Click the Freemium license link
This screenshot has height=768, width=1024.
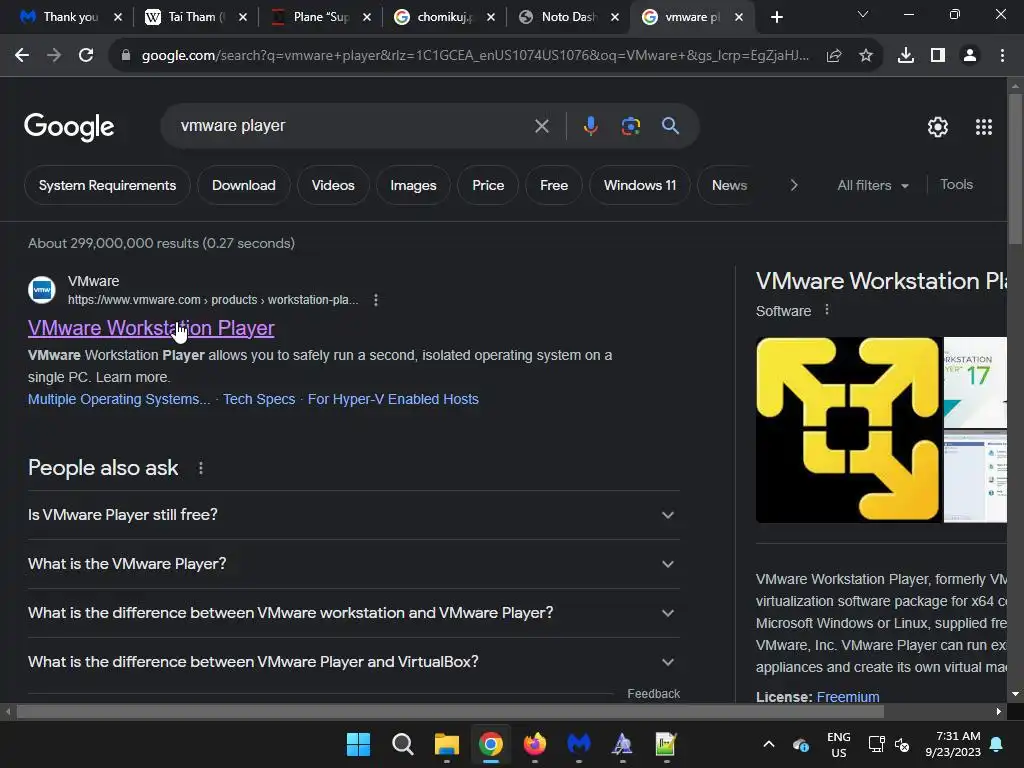(848, 696)
